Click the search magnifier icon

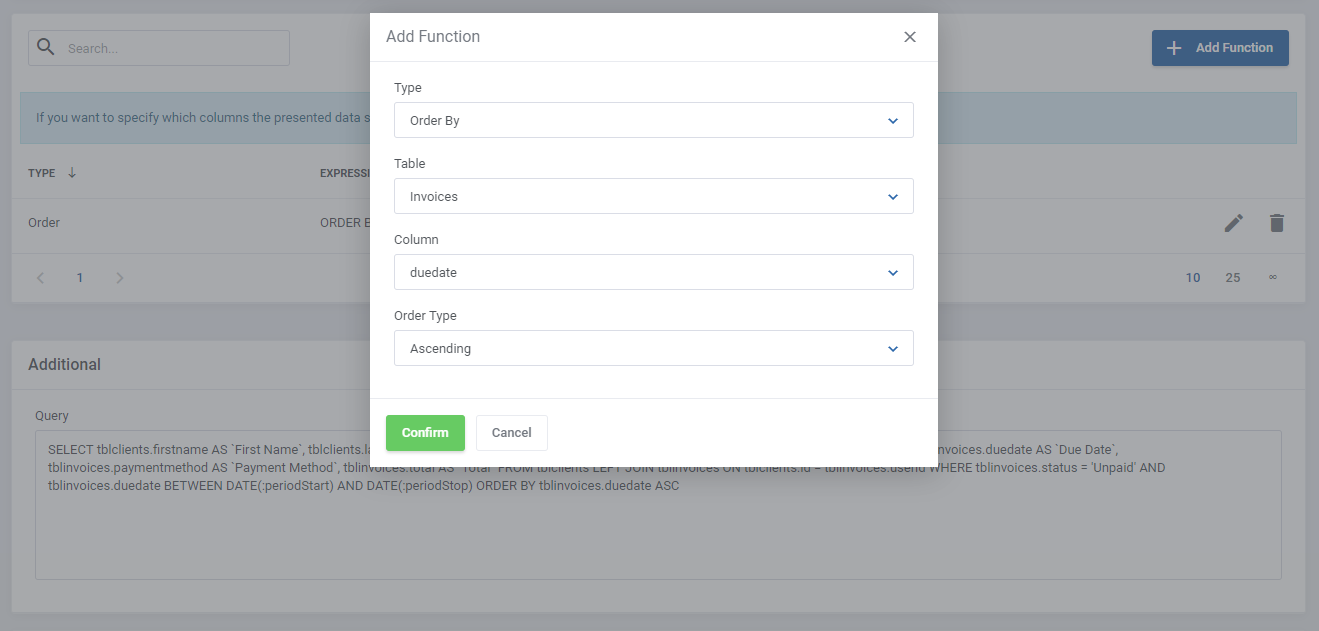coord(45,47)
